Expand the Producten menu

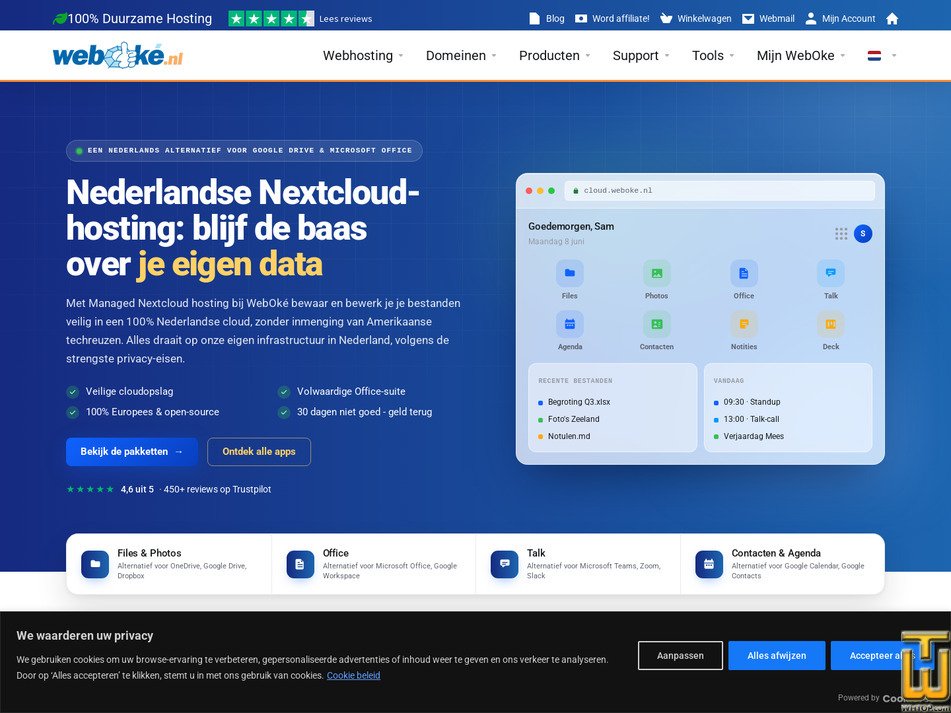click(554, 56)
